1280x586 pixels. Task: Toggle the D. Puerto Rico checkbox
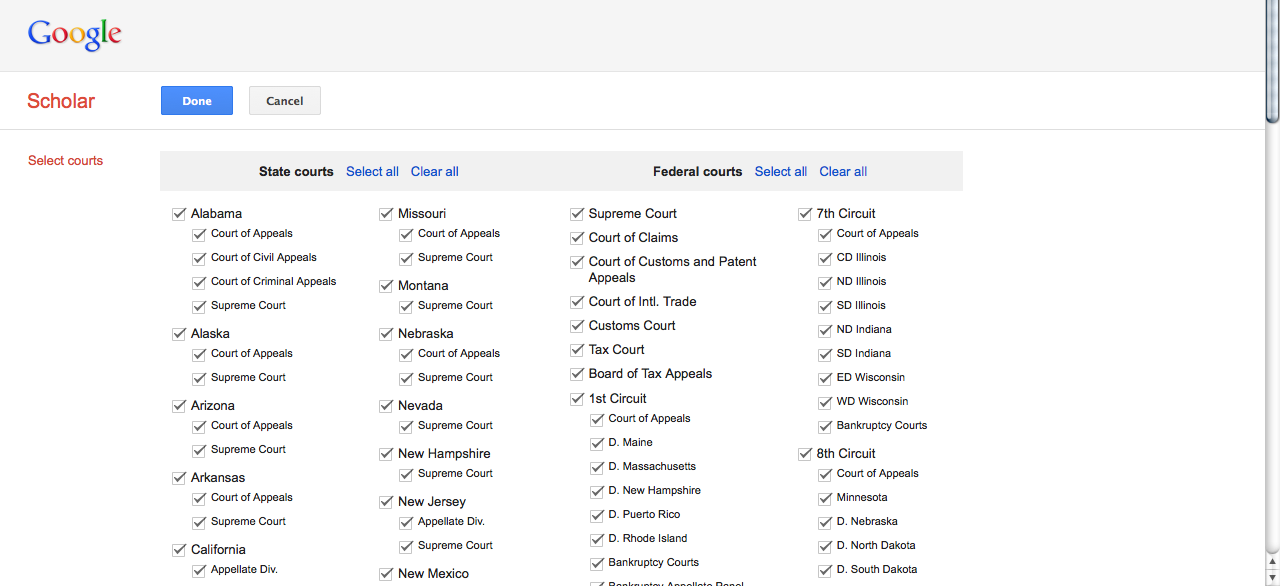click(x=597, y=514)
